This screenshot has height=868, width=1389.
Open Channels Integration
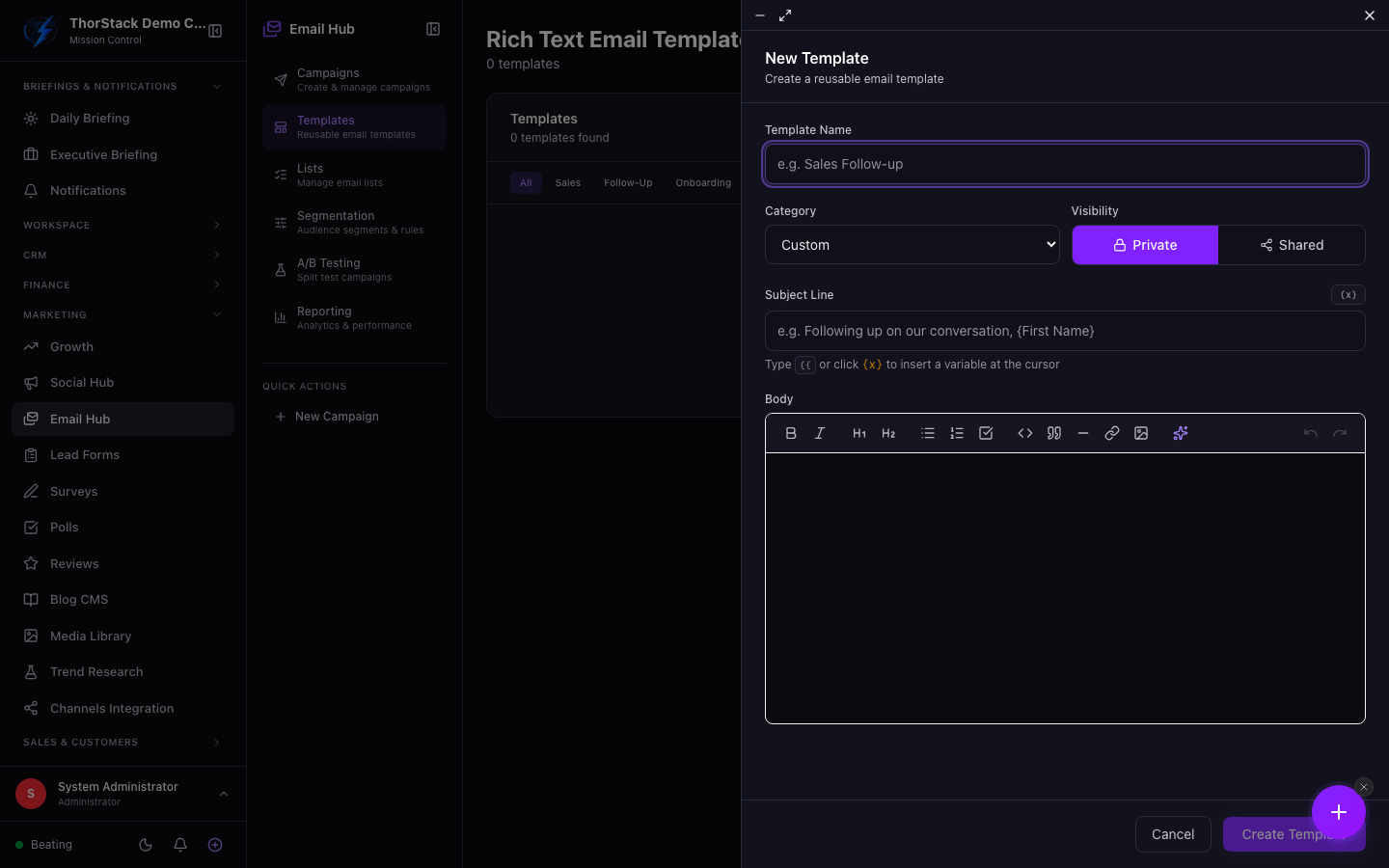[x=123, y=709]
